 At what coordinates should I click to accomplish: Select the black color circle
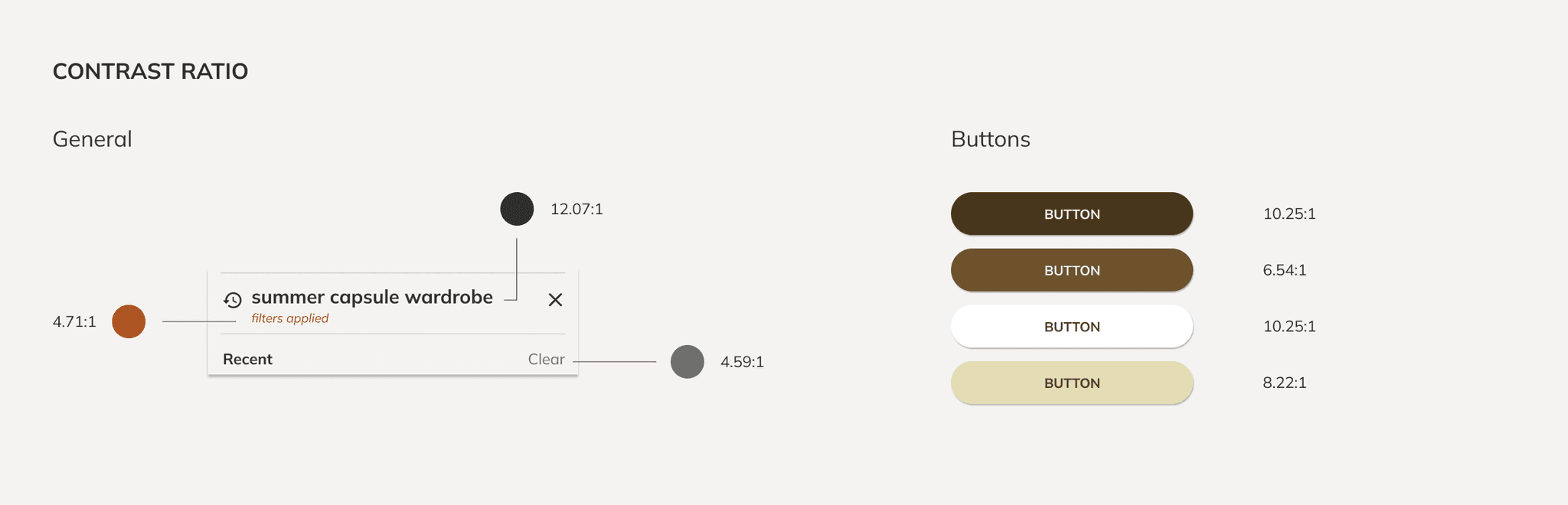(x=517, y=209)
